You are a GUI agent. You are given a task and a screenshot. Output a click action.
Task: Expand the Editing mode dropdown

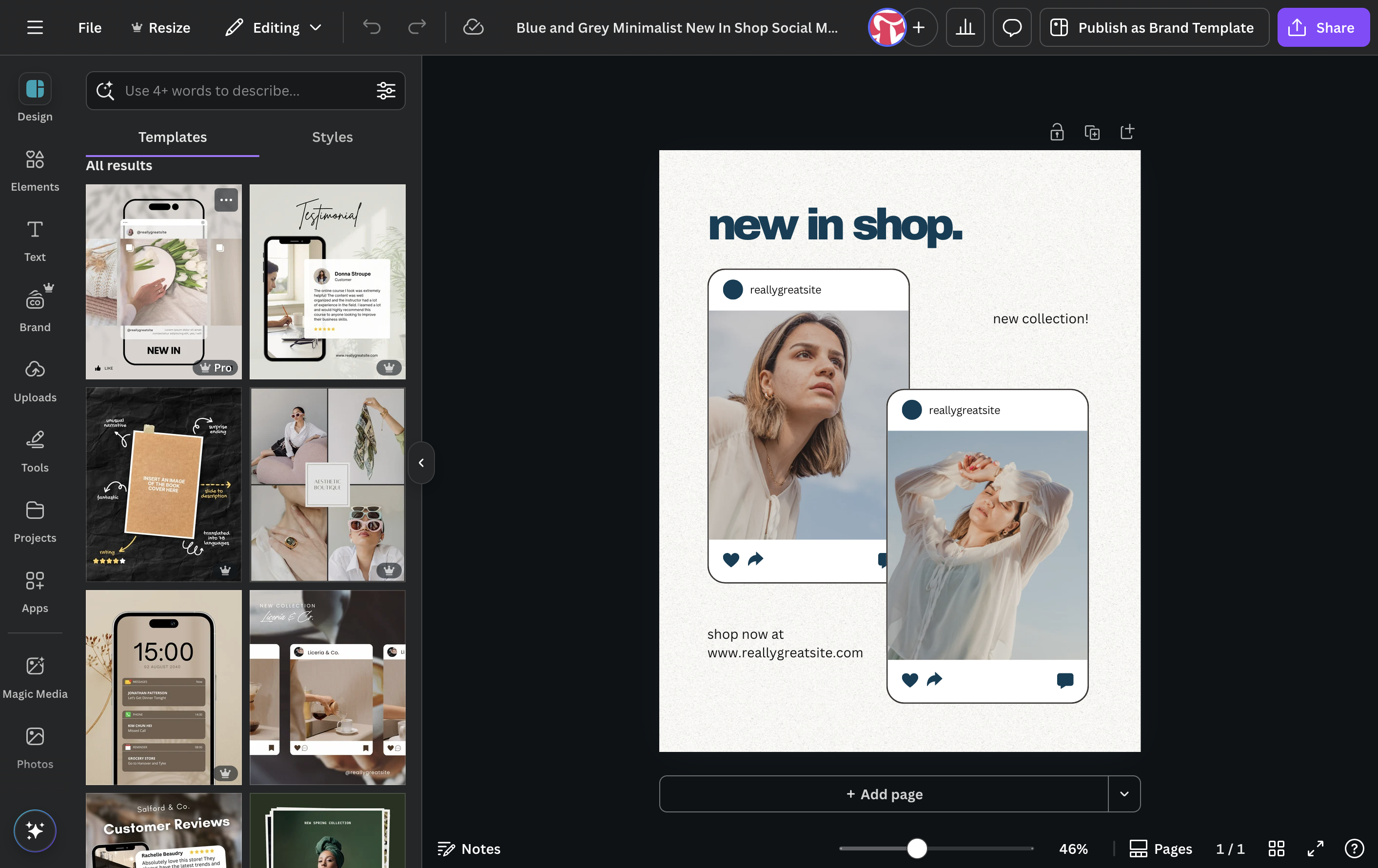(x=274, y=27)
